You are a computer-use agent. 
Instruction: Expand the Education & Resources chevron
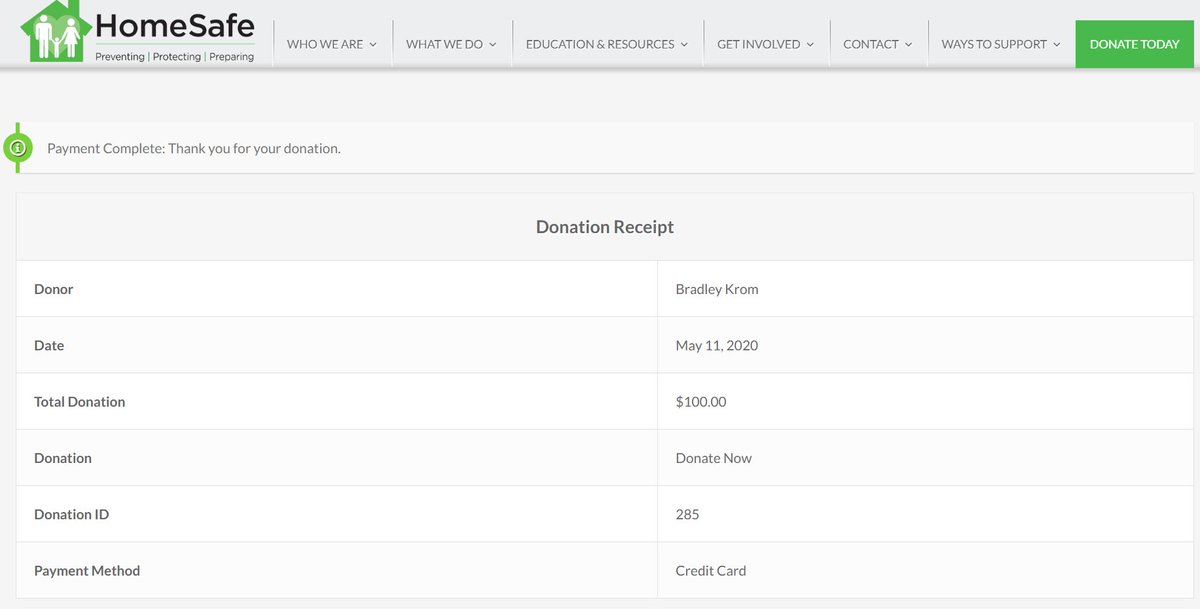point(684,44)
